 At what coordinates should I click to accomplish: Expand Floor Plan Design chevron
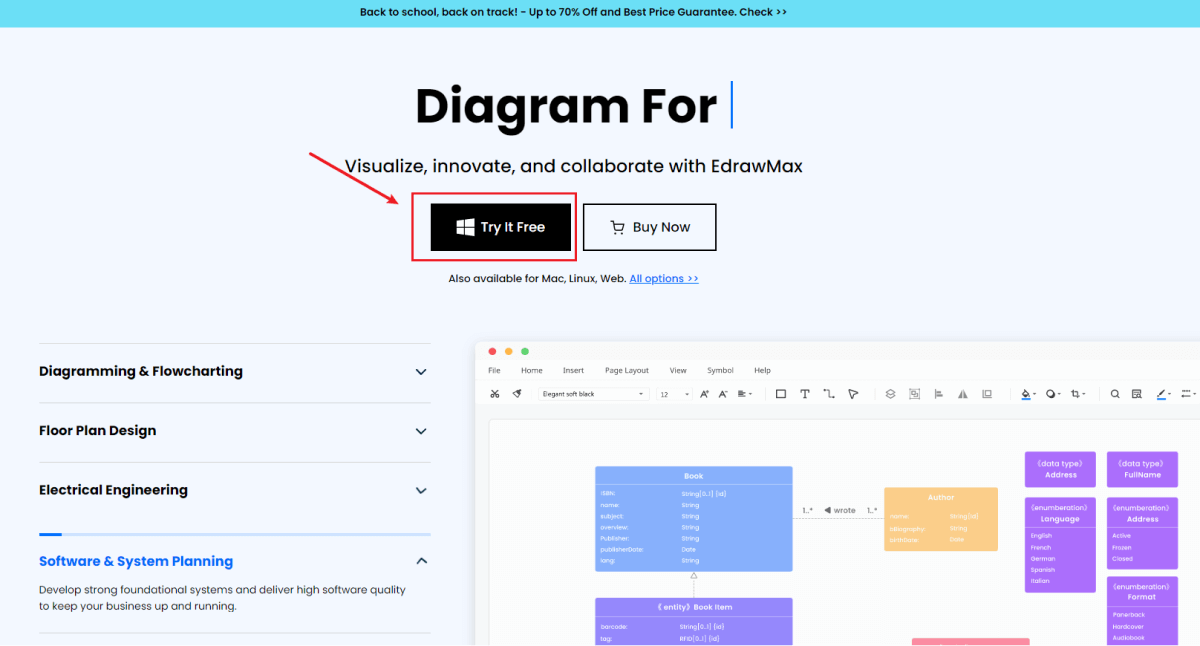pos(421,431)
